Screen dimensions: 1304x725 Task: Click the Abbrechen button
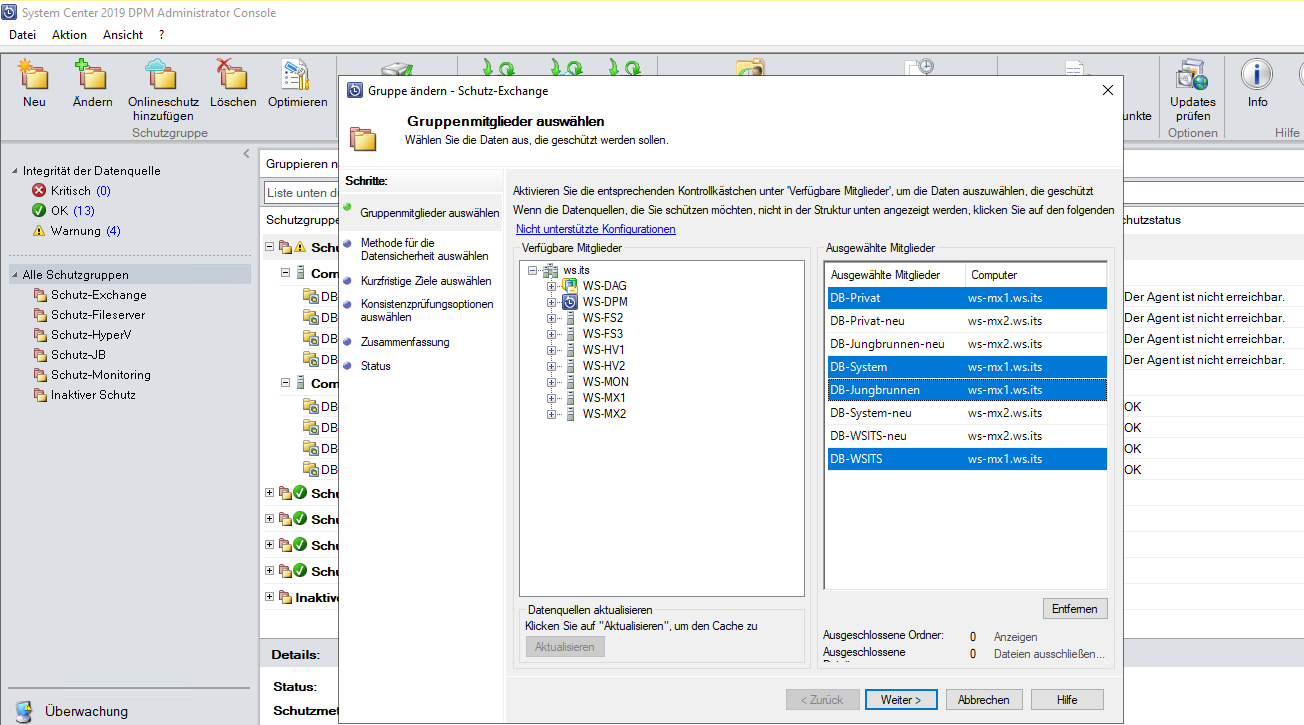click(x=985, y=700)
